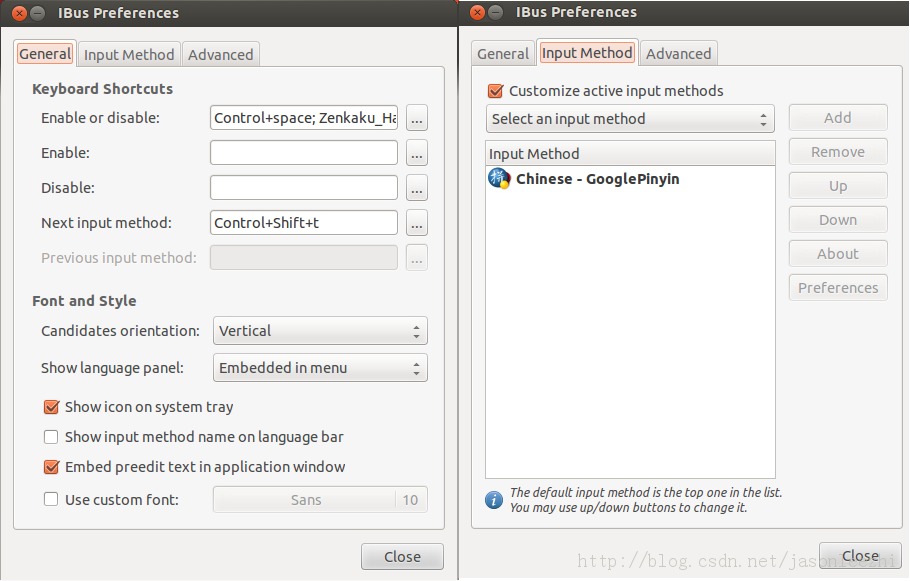
Task: Click the info icon near the default input note
Action: [x=493, y=500]
